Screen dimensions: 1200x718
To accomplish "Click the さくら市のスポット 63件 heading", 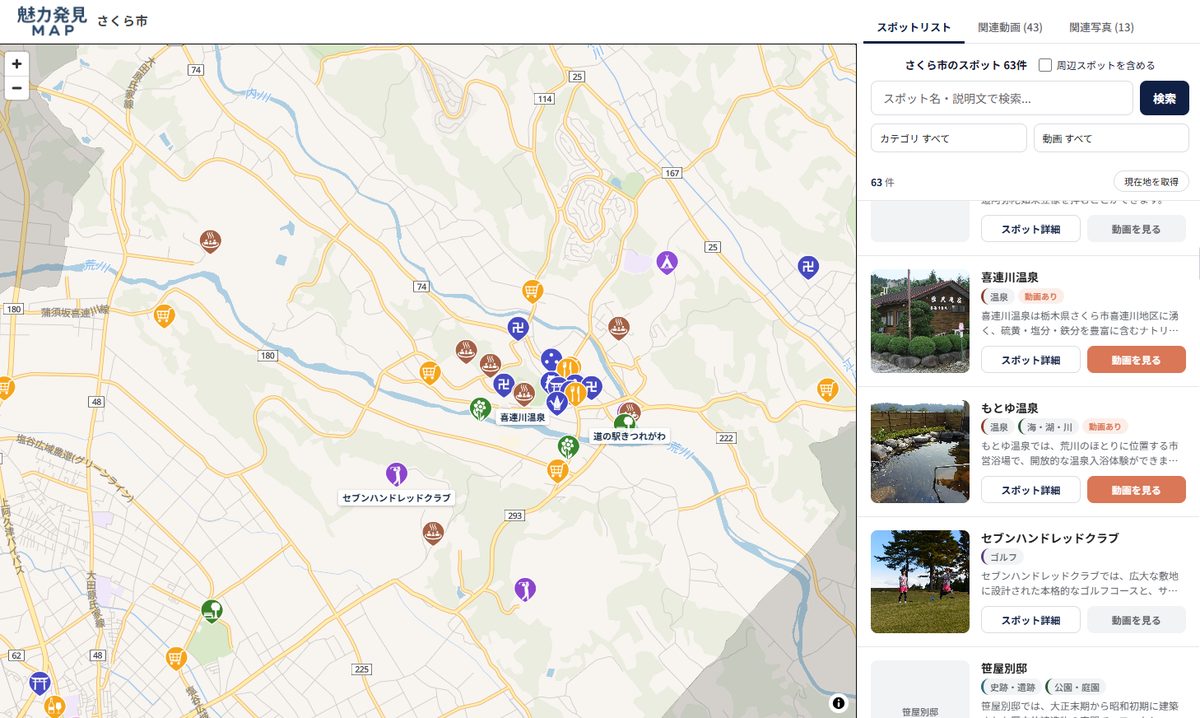I will [x=966, y=65].
